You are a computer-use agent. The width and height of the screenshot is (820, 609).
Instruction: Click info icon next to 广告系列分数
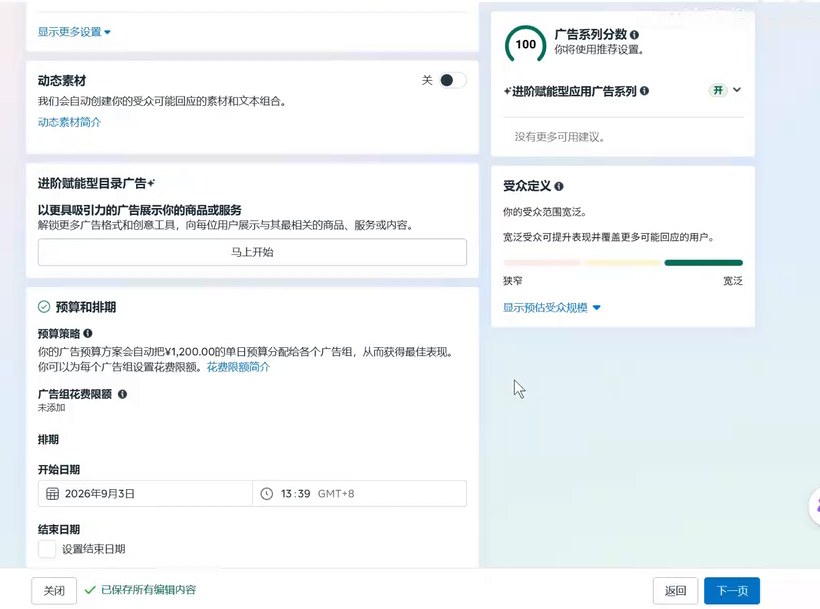click(634, 35)
